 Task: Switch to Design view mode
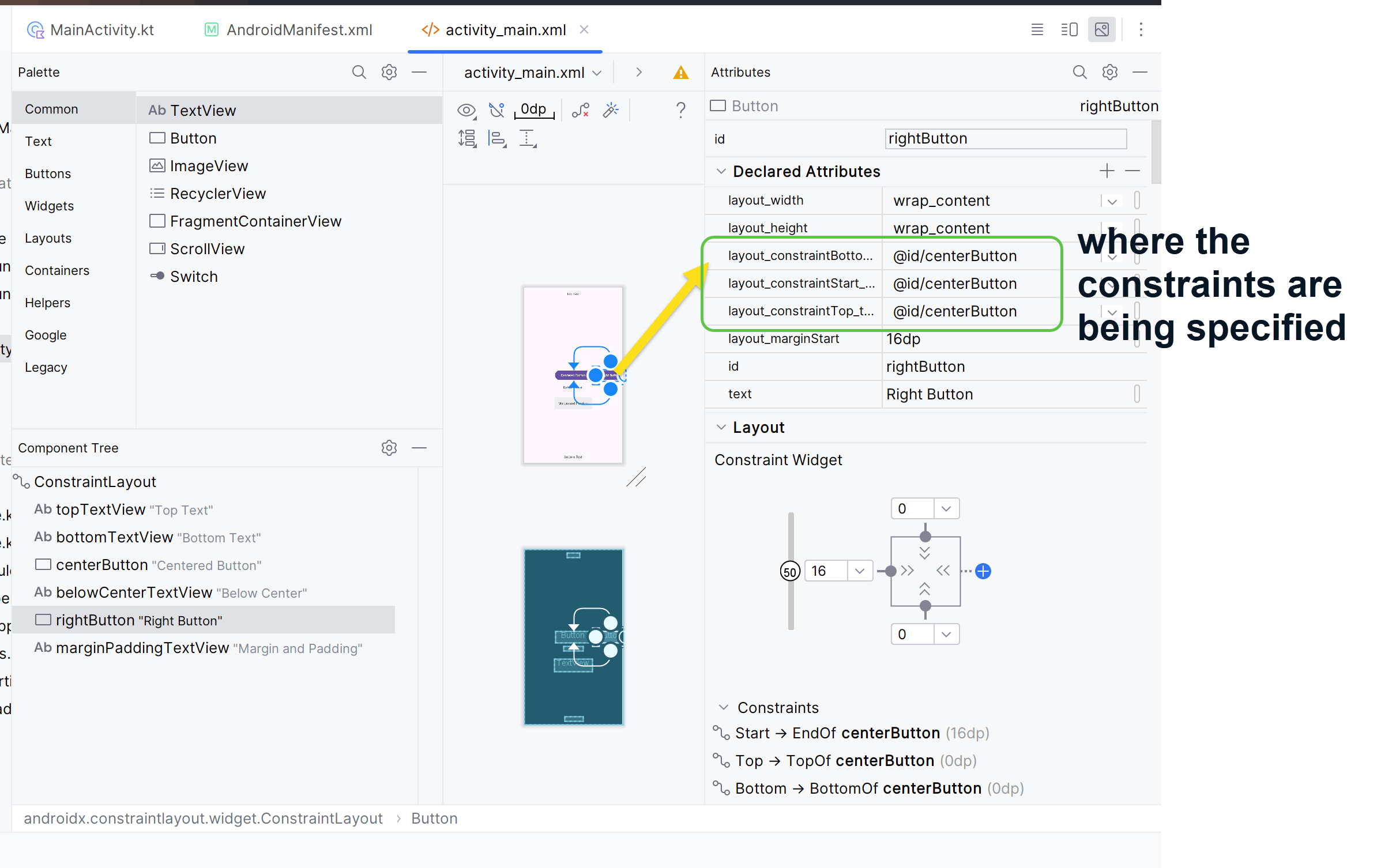(x=1101, y=29)
